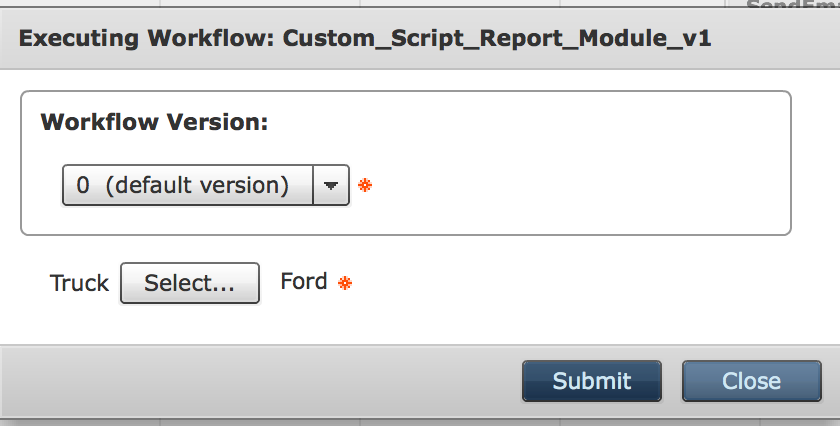The image size is (840, 426).
Task: Open the Truck Select... chooser
Action: coord(190,283)
